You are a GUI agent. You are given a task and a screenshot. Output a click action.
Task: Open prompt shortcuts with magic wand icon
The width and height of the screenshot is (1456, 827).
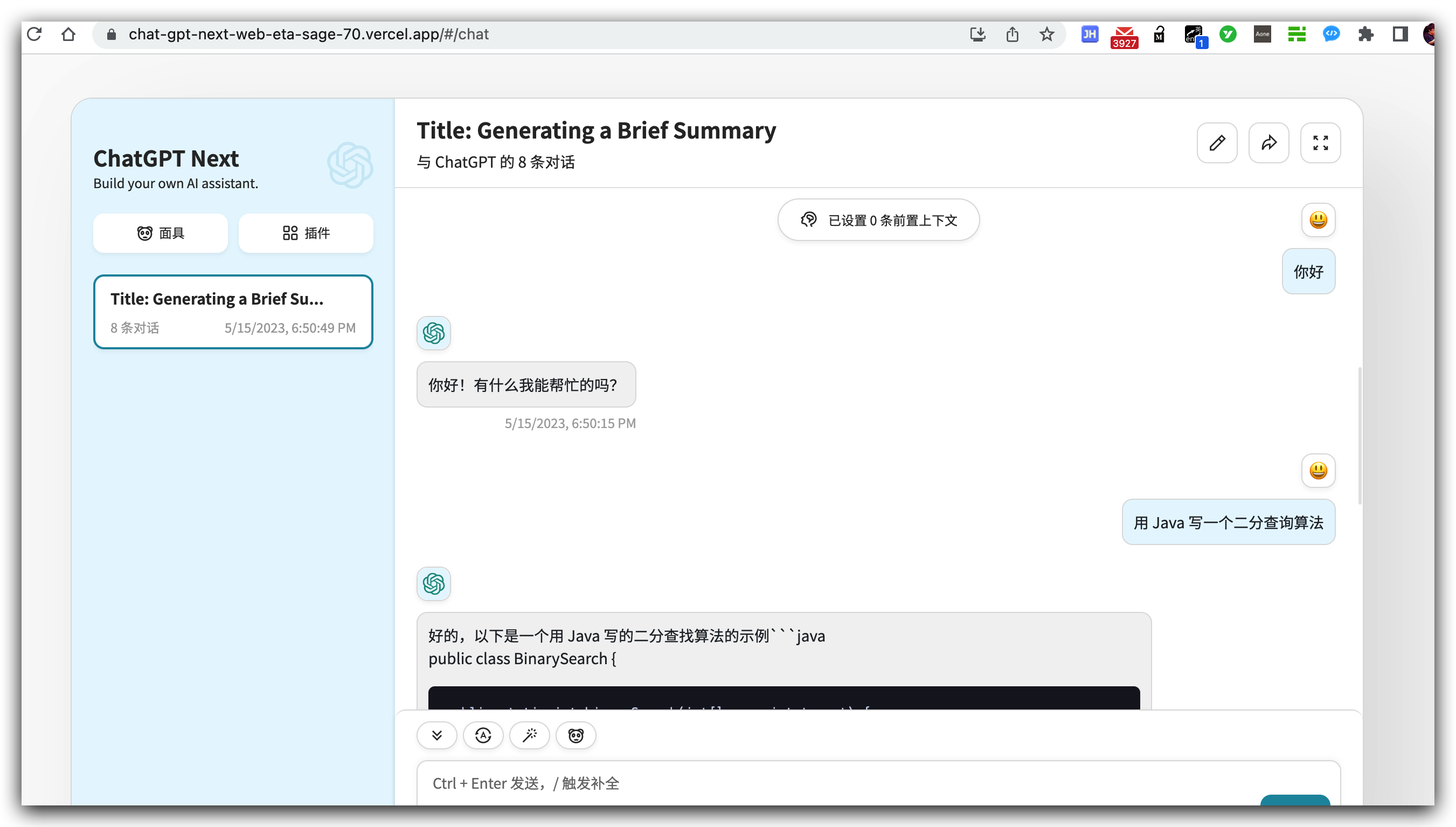529,735
